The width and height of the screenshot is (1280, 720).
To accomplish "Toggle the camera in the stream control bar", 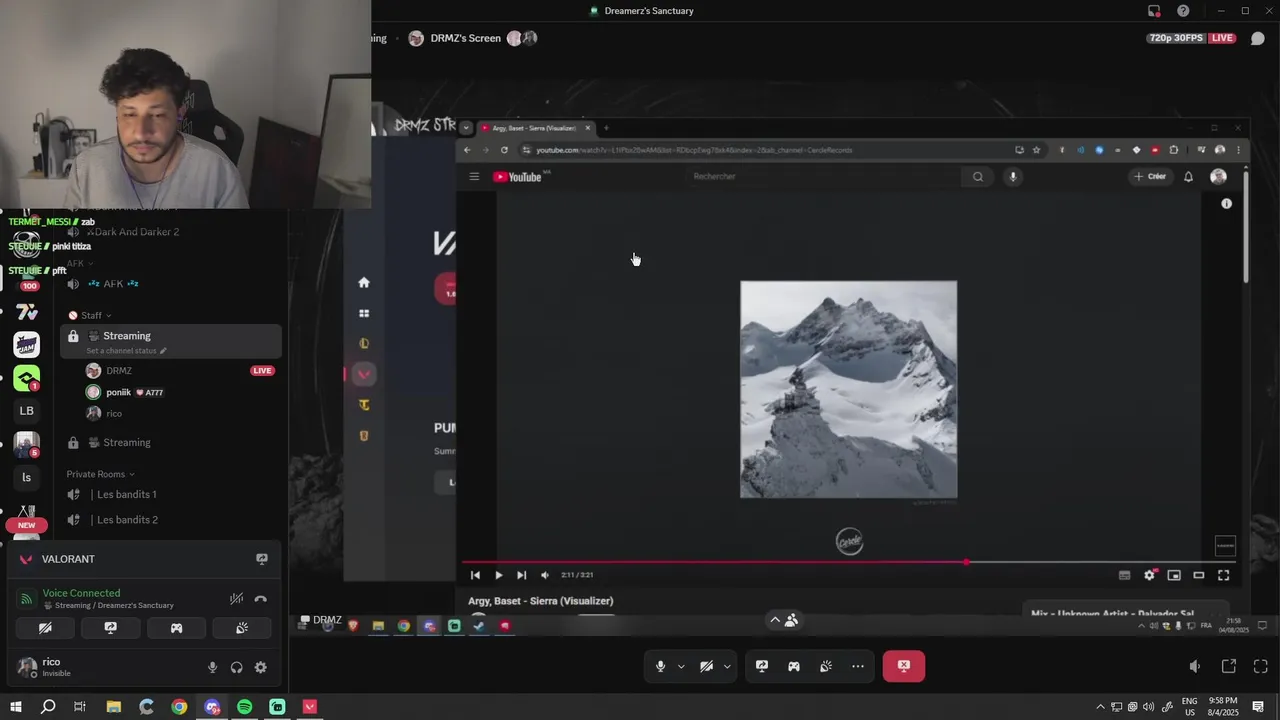I will coord(706,666).
